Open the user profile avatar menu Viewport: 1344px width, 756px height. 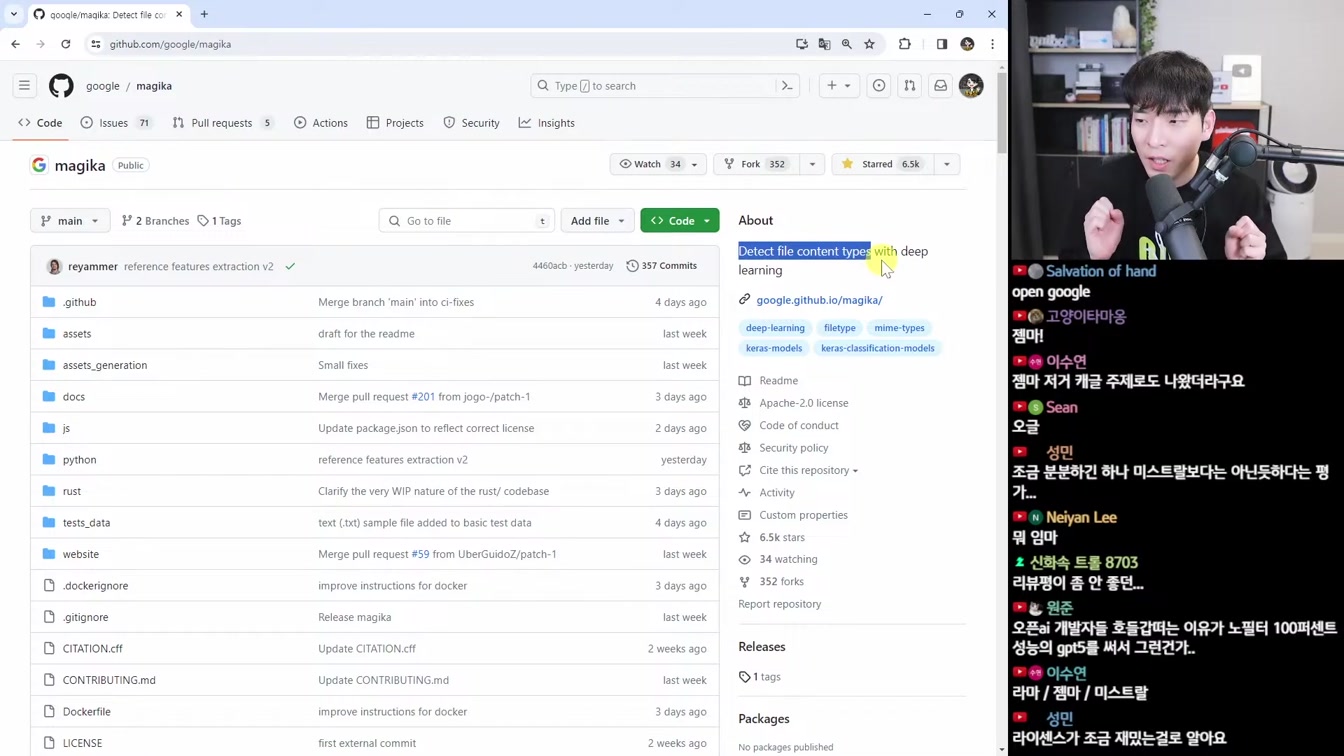971,86
